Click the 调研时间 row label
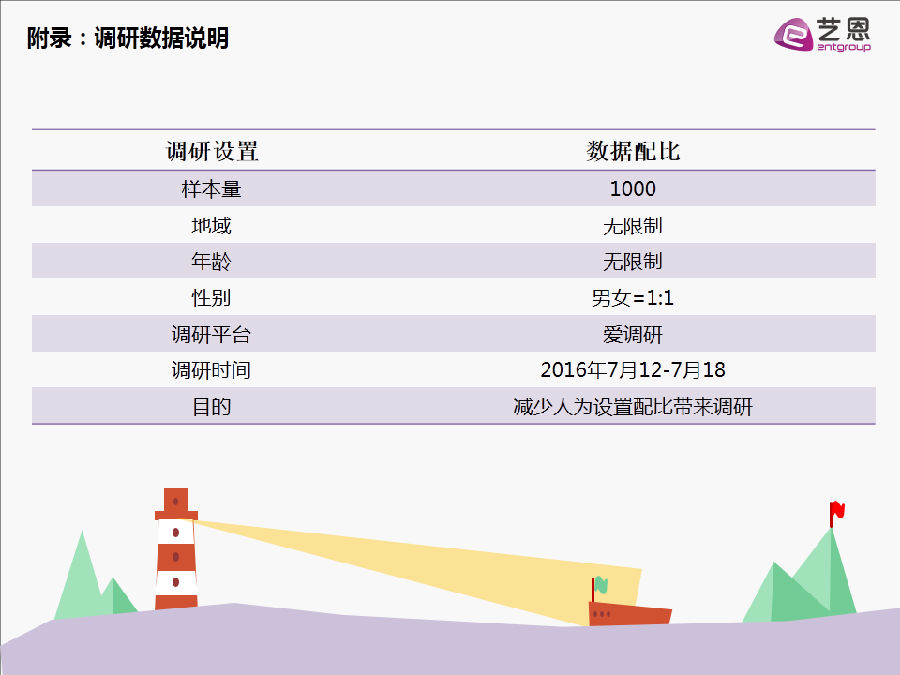 [211, 370]
